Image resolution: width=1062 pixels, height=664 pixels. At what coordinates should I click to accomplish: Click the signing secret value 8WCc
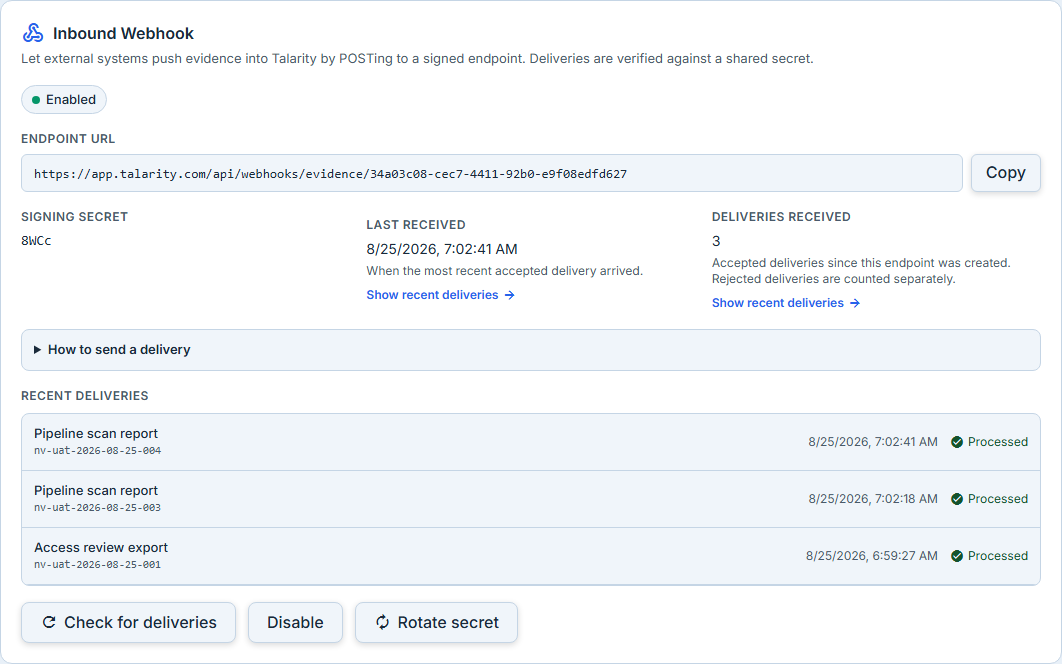pos(36,241)
